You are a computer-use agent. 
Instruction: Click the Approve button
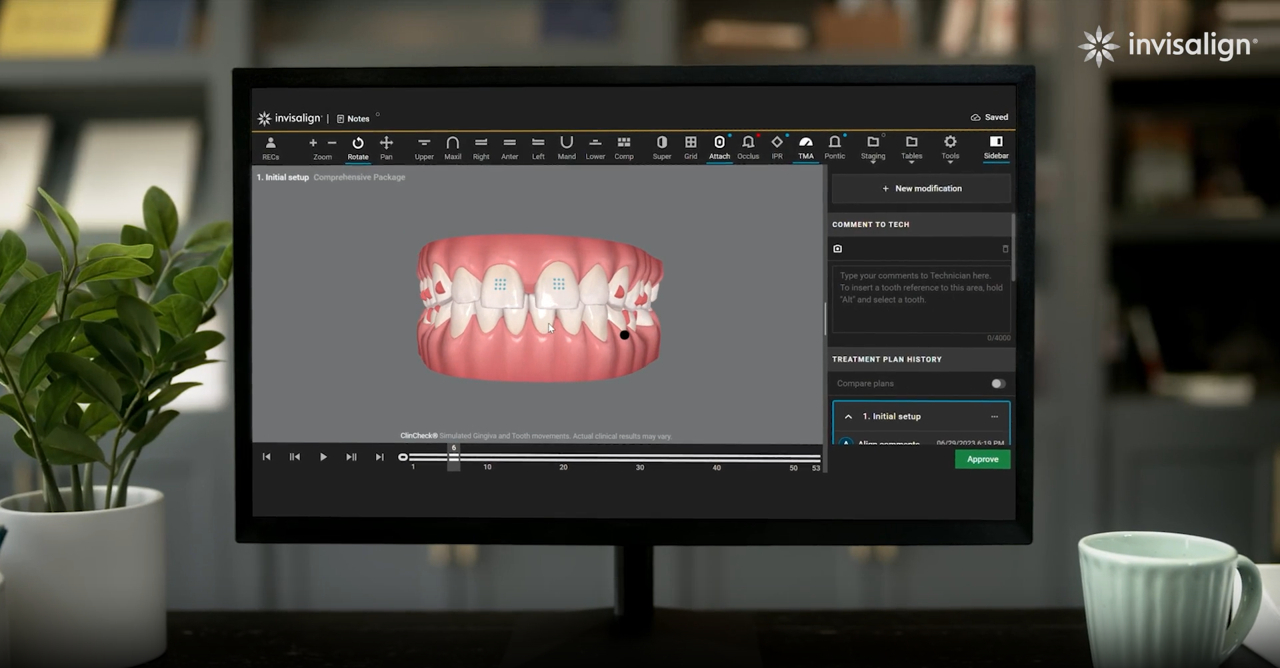(x=982, y=459)
